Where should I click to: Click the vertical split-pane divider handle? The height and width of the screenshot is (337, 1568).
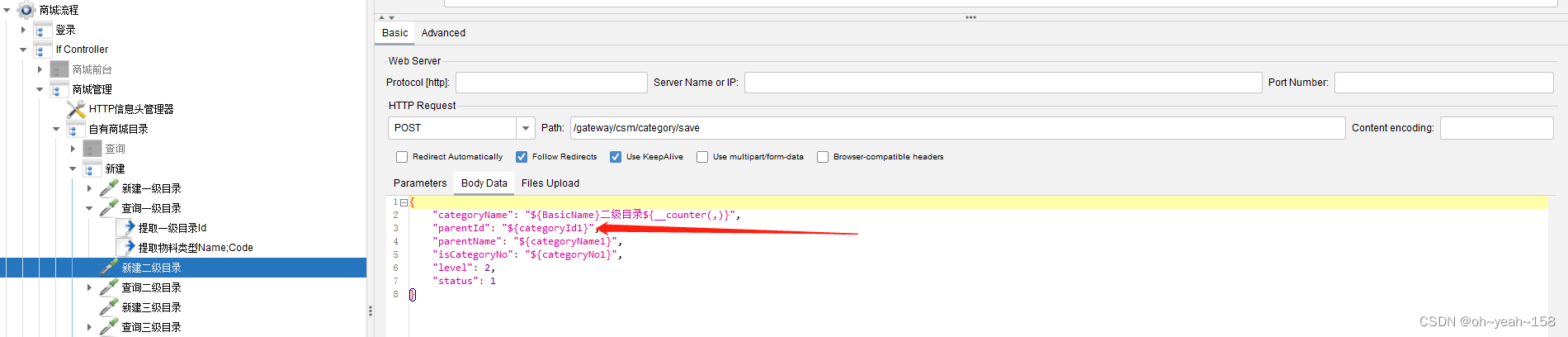point(371,311)
